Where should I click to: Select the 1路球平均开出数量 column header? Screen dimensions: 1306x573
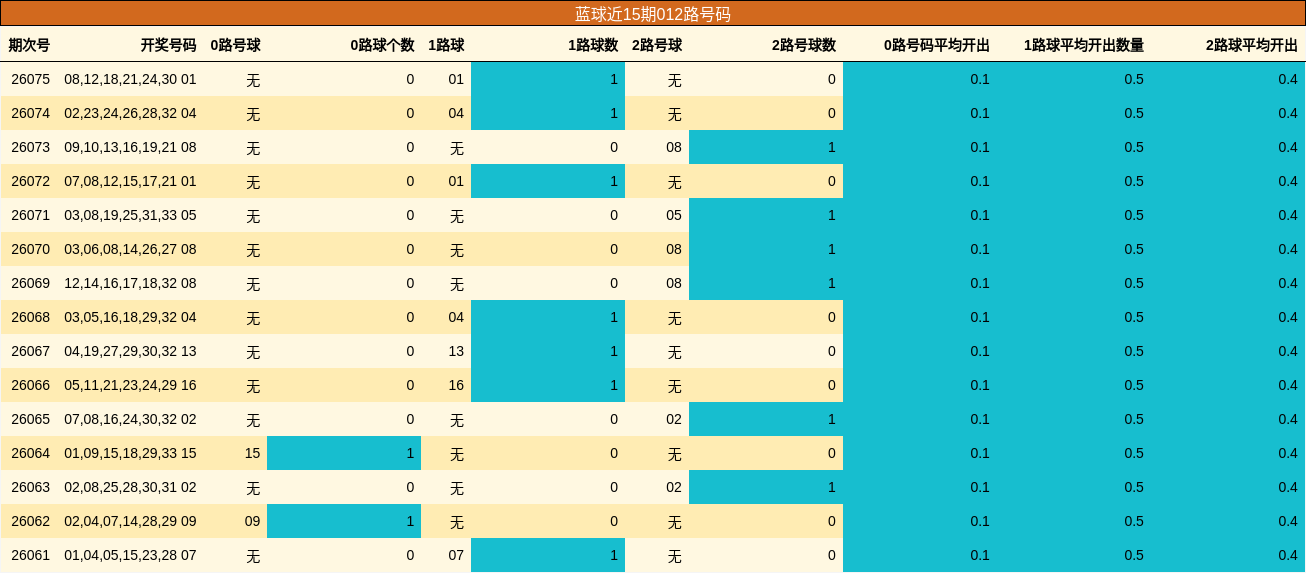[1084, 45]
